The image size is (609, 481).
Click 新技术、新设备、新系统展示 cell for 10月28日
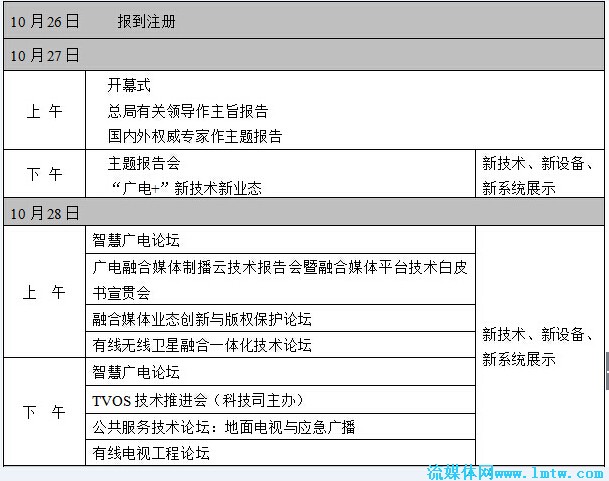pos(539,346)
